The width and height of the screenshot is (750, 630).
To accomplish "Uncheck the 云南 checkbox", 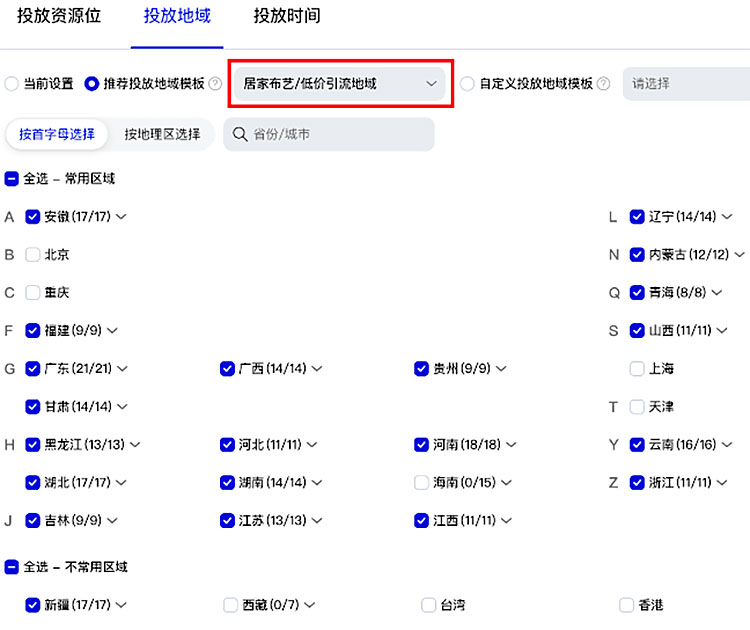I will pyautogui.click(x=637, y=444).
